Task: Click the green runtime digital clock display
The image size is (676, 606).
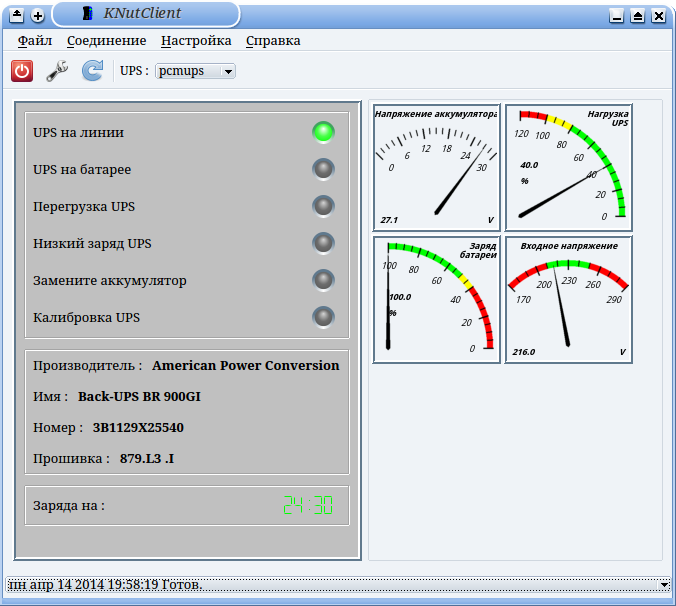Action: pos(308,506)
